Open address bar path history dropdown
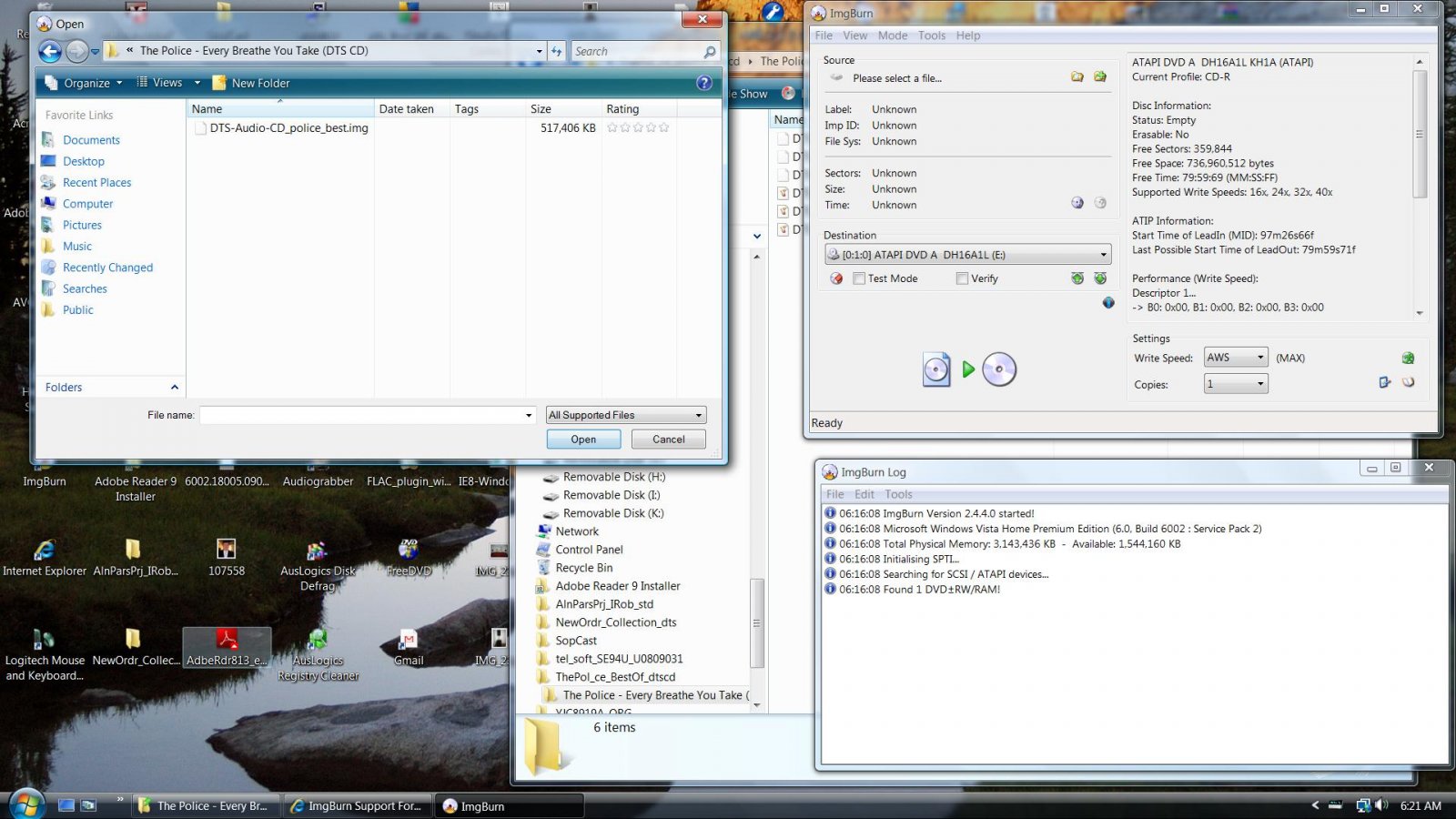 coord(539,52)
